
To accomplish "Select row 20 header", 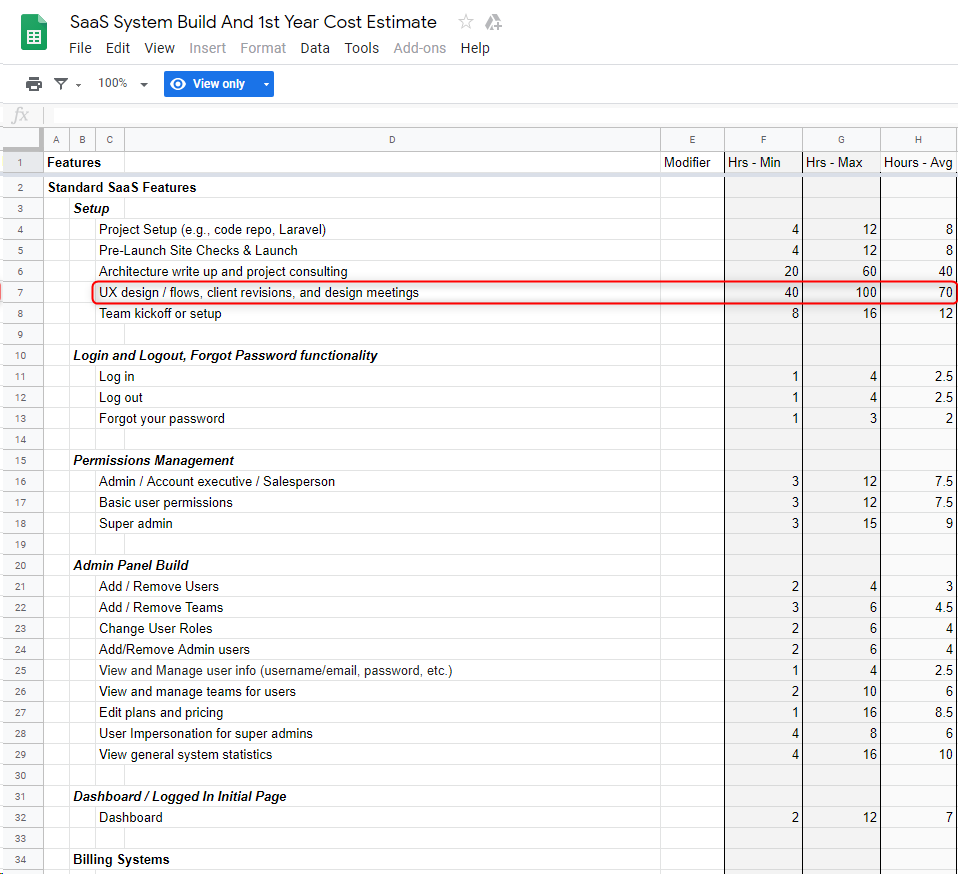I will (x=21, y=566).
